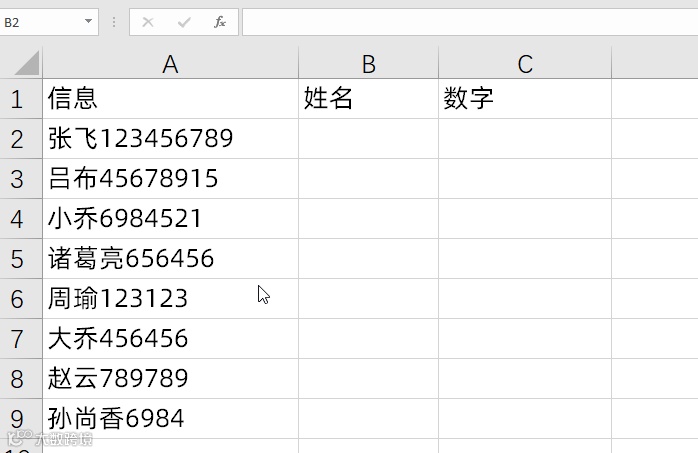
Task: Select cell with 张飞123456789
Action: pyautogui.click(x=170, y=138)
